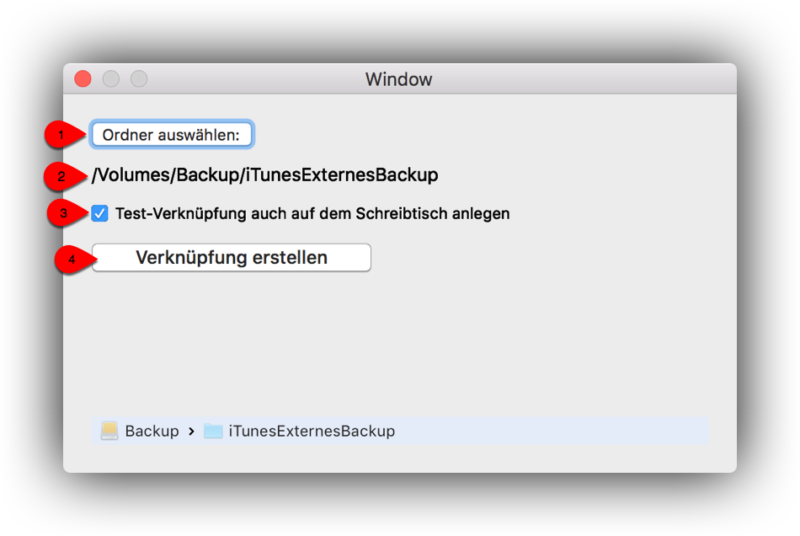This screenshot has height=536, width=800.
Task: Click empty area of the path bar
Action: coord(551,431)
